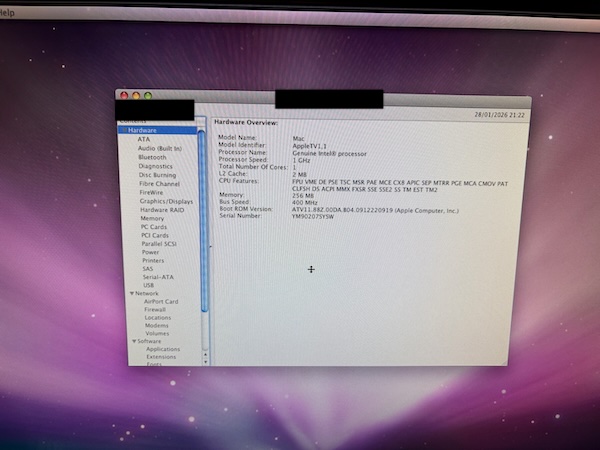Click the L2 Cache value 2 MB
600x450 pixels.
299,174
